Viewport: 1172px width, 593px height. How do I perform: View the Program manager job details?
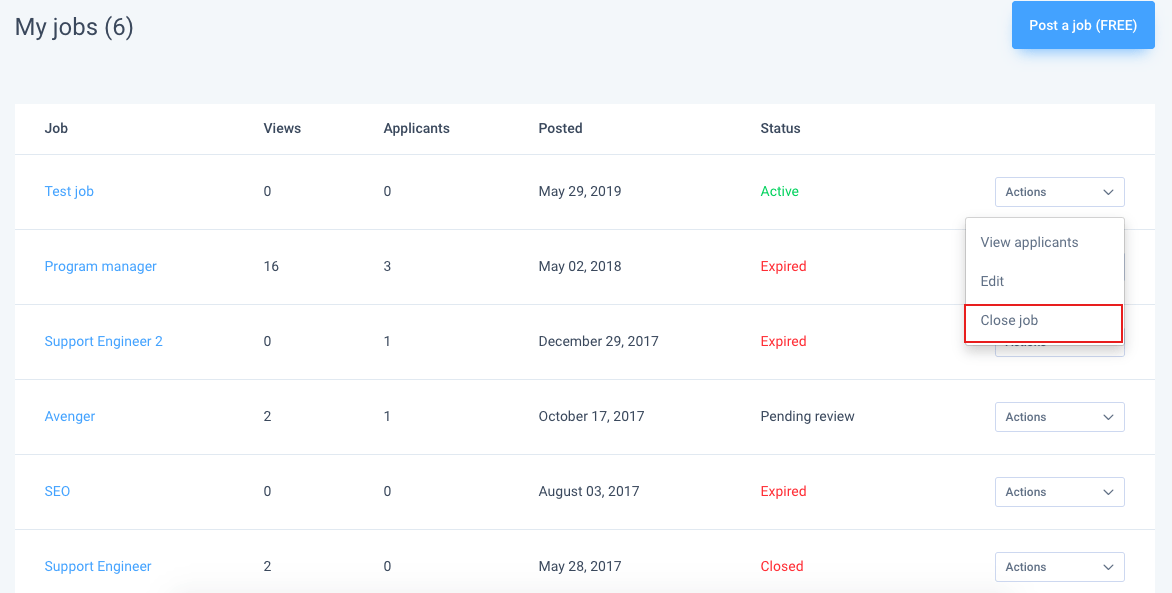[x=100, y=266]
